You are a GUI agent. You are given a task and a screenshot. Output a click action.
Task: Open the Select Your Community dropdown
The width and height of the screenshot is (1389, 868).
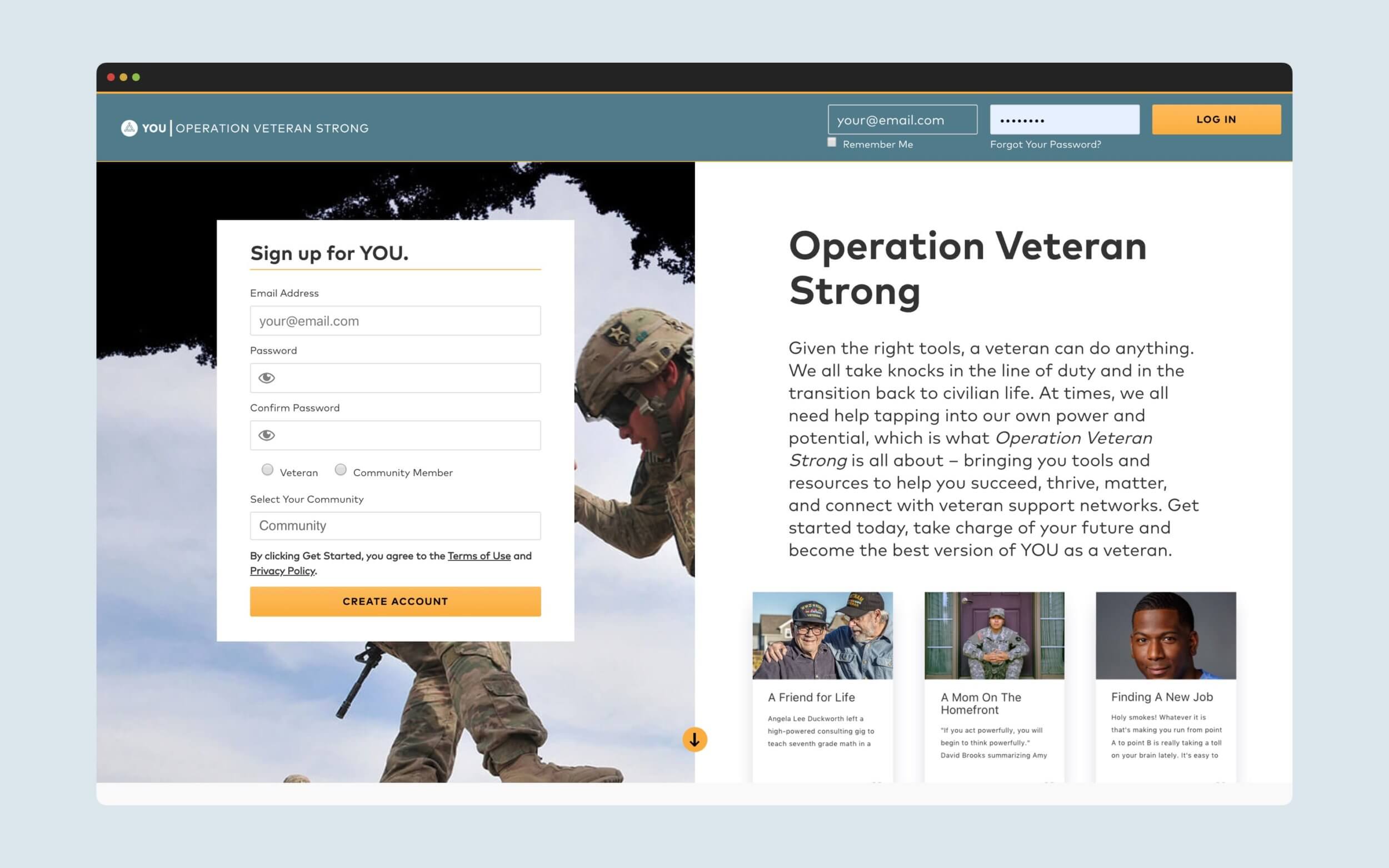coord(395,526)
